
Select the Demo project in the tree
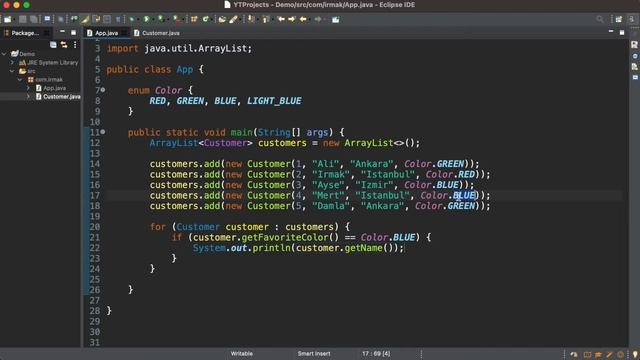coord(23,53)
